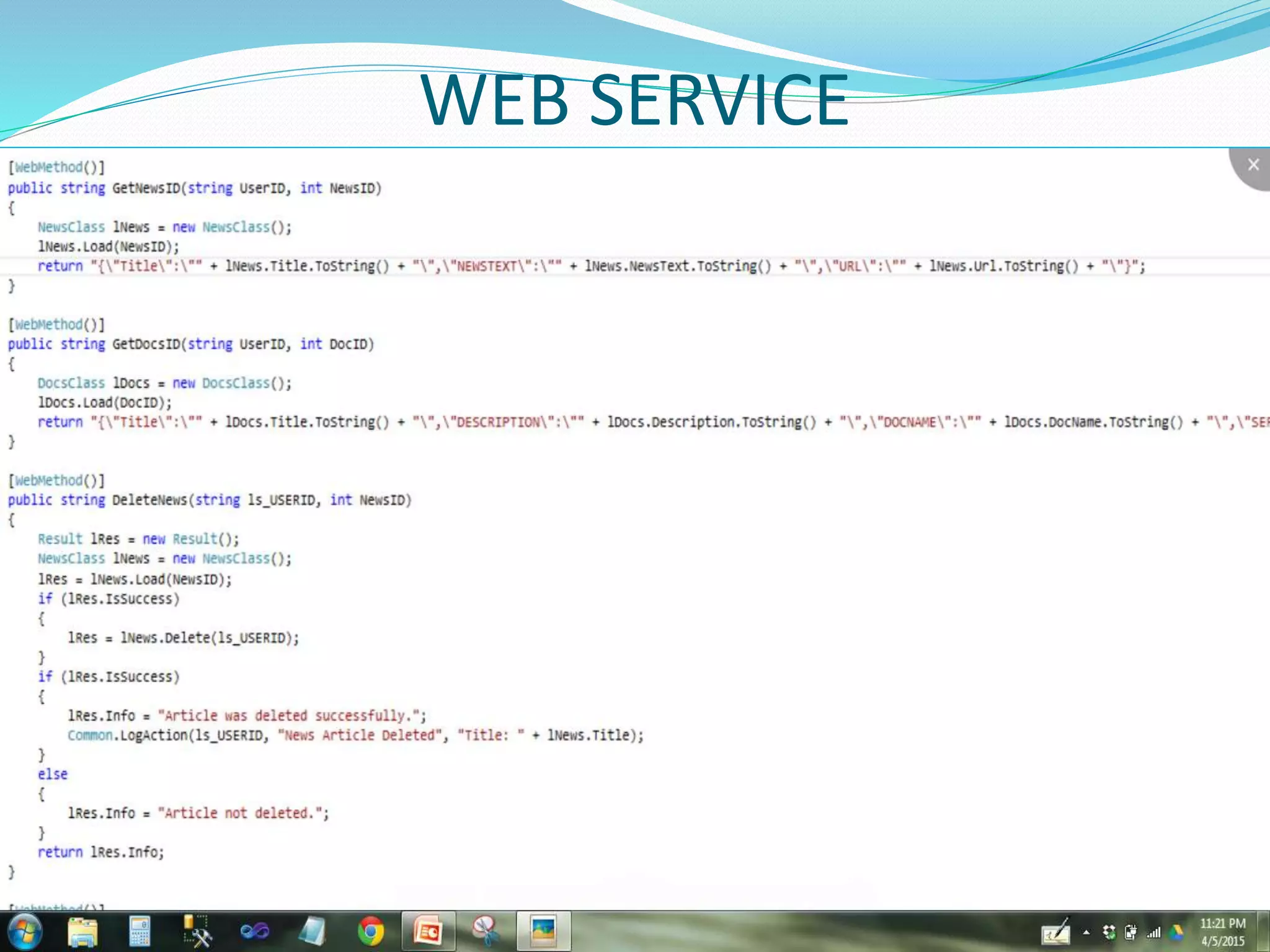This screenshot has width=1270, height=952.
Task: Show hidden system tray icons
Action: pos(1086,932)
